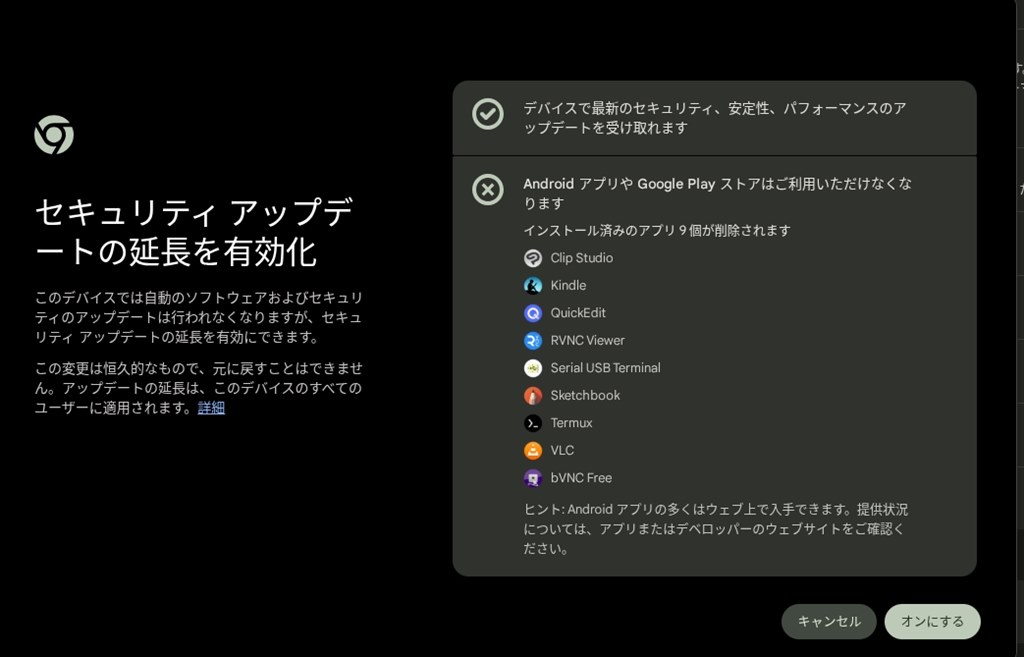
Task: Click the X circle icon next to Android notice
Action: point(487,190)
